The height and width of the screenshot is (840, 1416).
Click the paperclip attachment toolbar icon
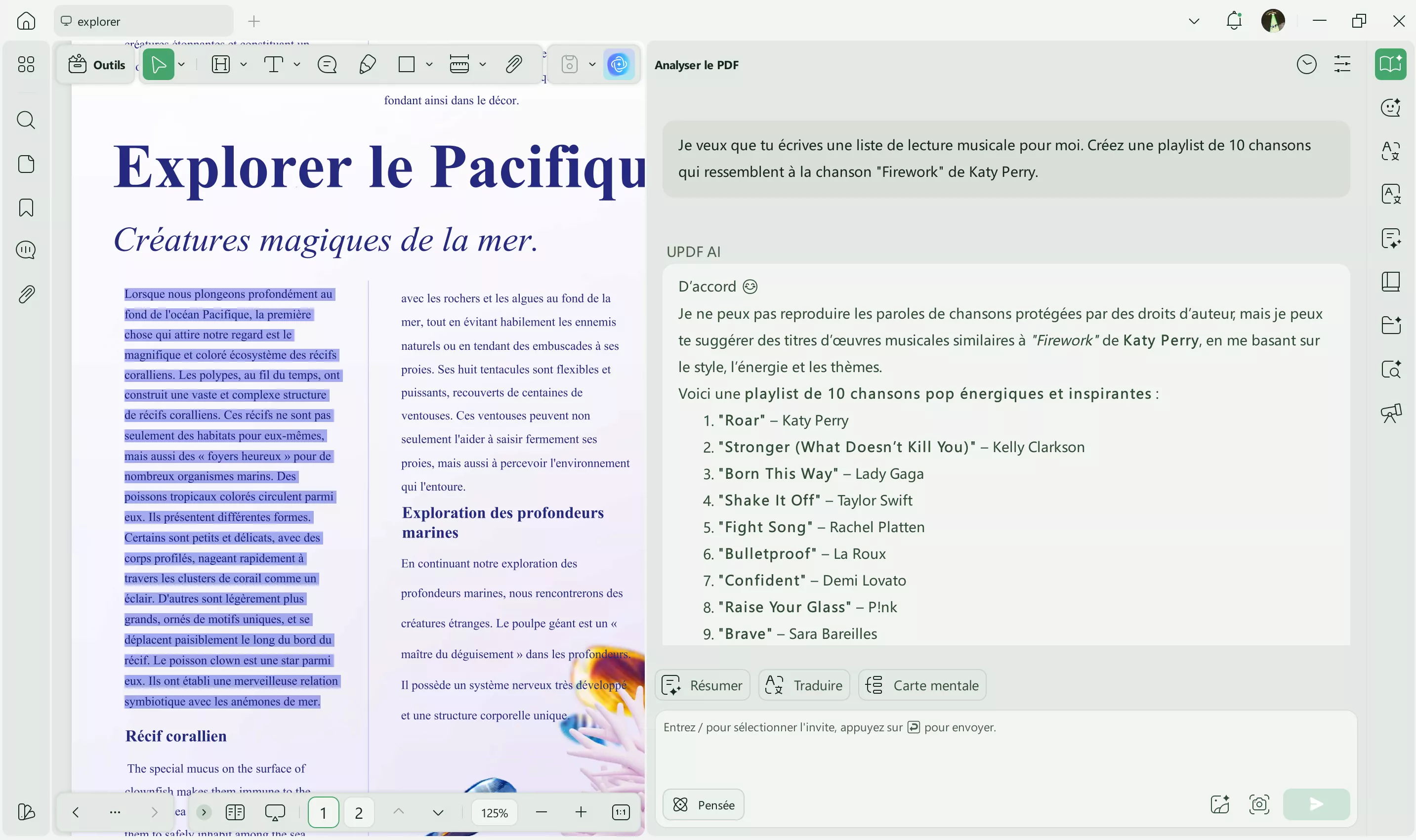513,65
